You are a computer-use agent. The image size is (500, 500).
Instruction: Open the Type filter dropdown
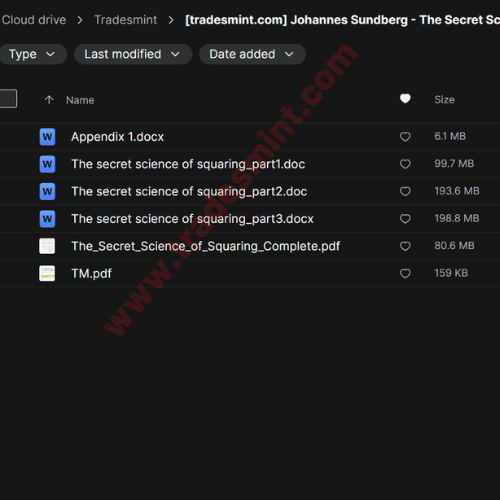click(x=32, y=54)
